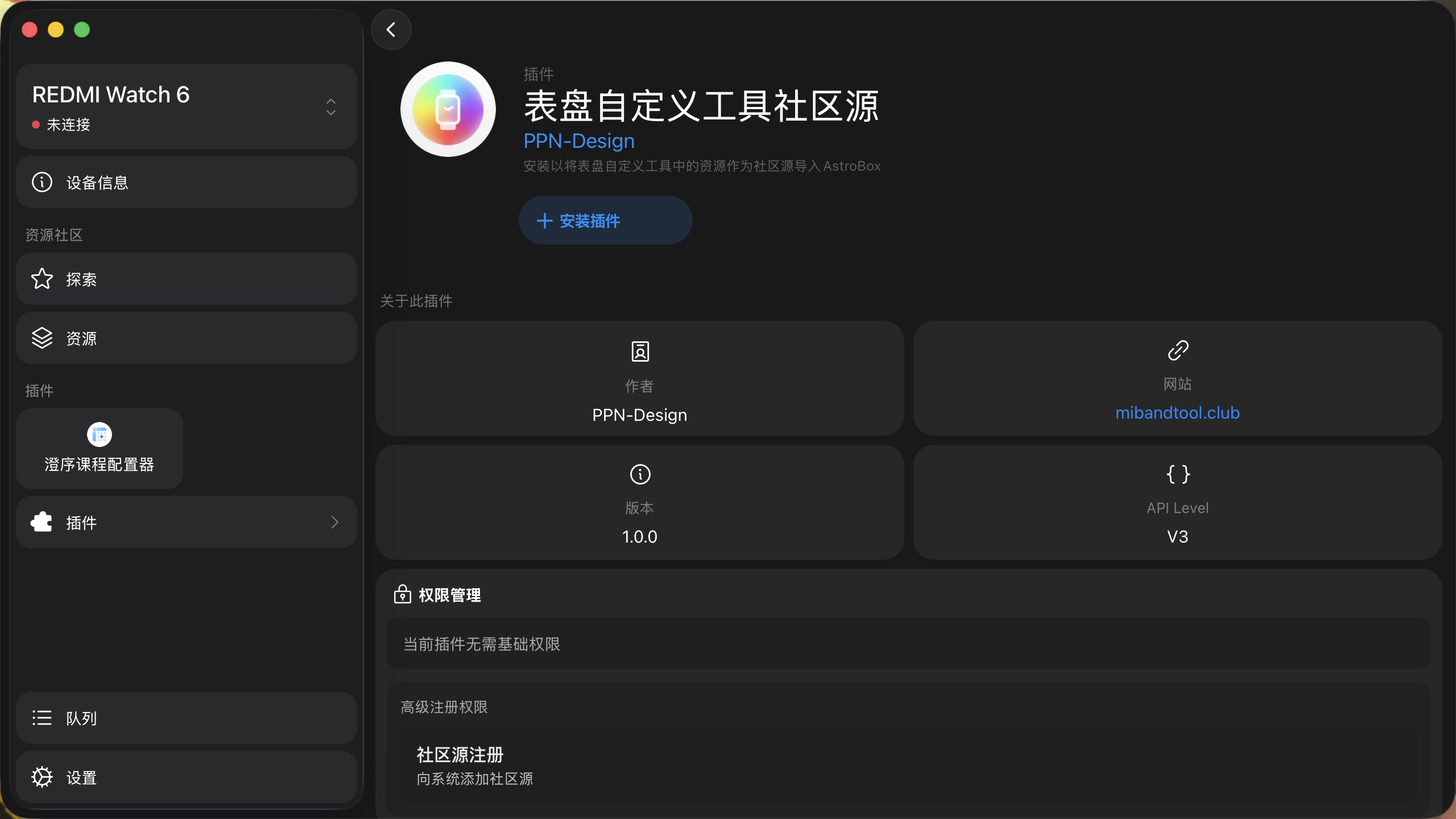Screen dimensions: 1456x819
Task: Click the 澄序课程配置器 calendar icon
Action: coord(100,435)
